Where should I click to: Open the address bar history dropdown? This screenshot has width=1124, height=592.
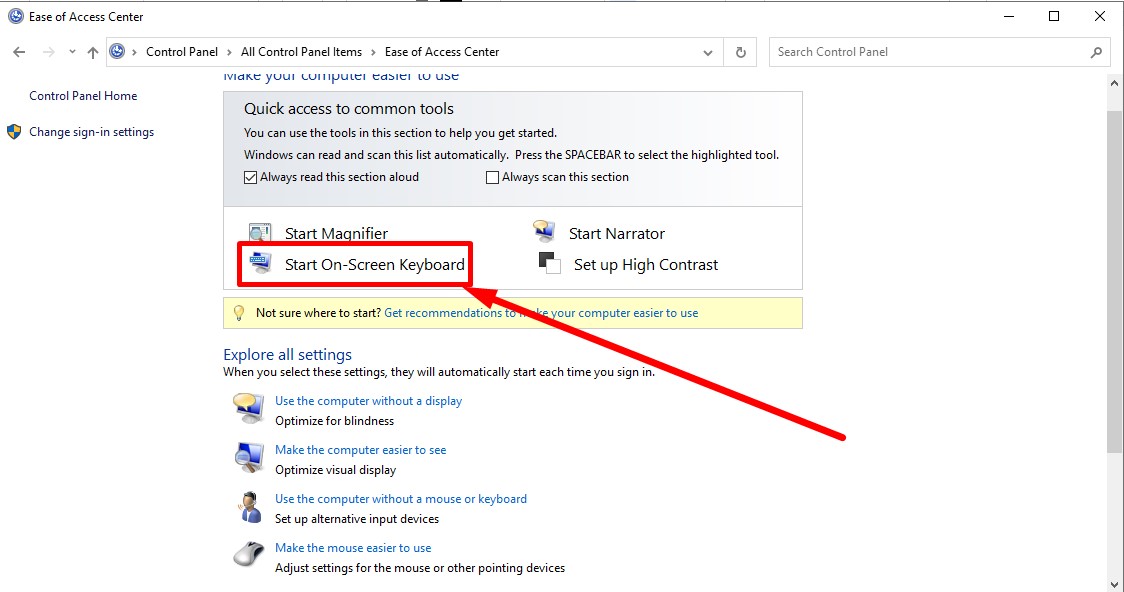point(708,52)
